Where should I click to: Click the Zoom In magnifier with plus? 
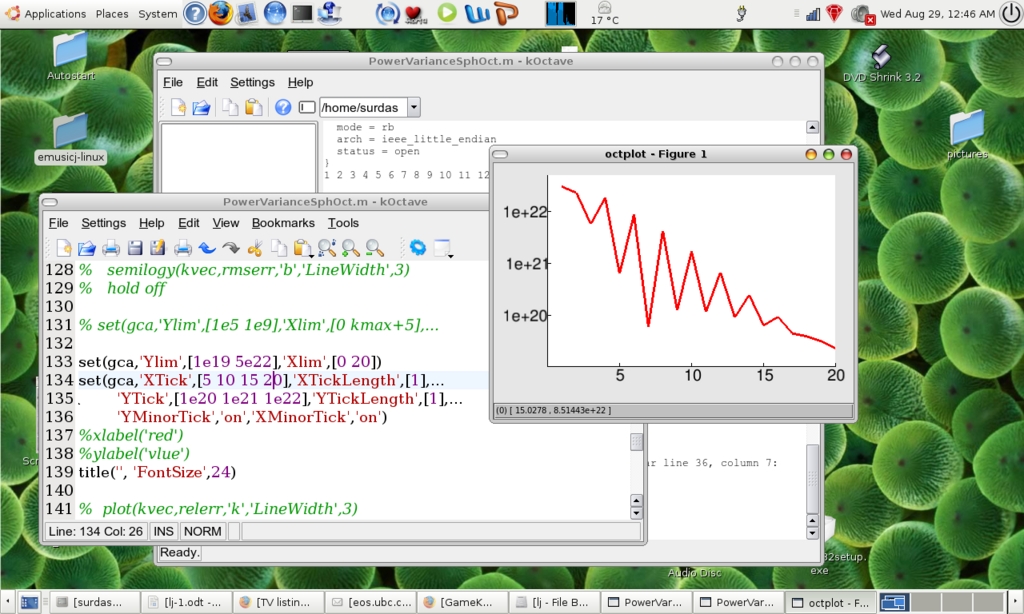(x=351, y=248)
